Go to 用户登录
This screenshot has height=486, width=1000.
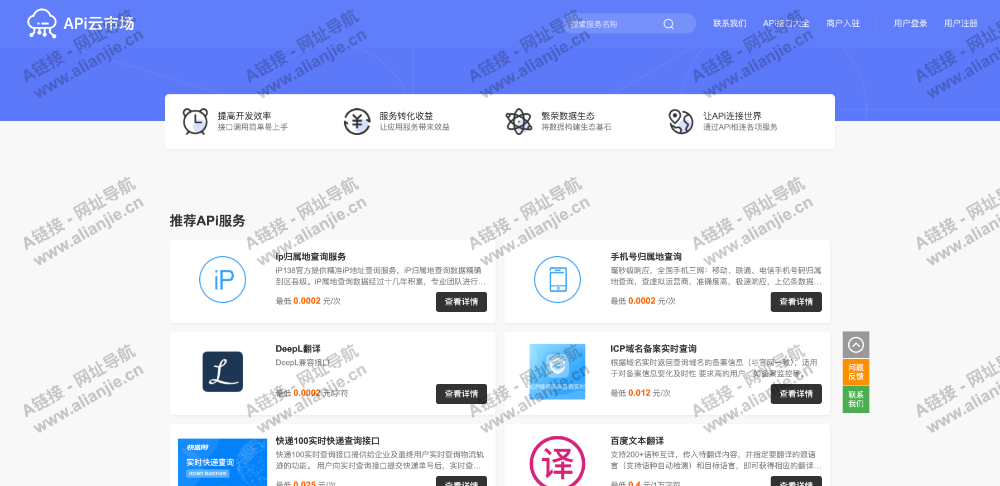pos(911,24)
